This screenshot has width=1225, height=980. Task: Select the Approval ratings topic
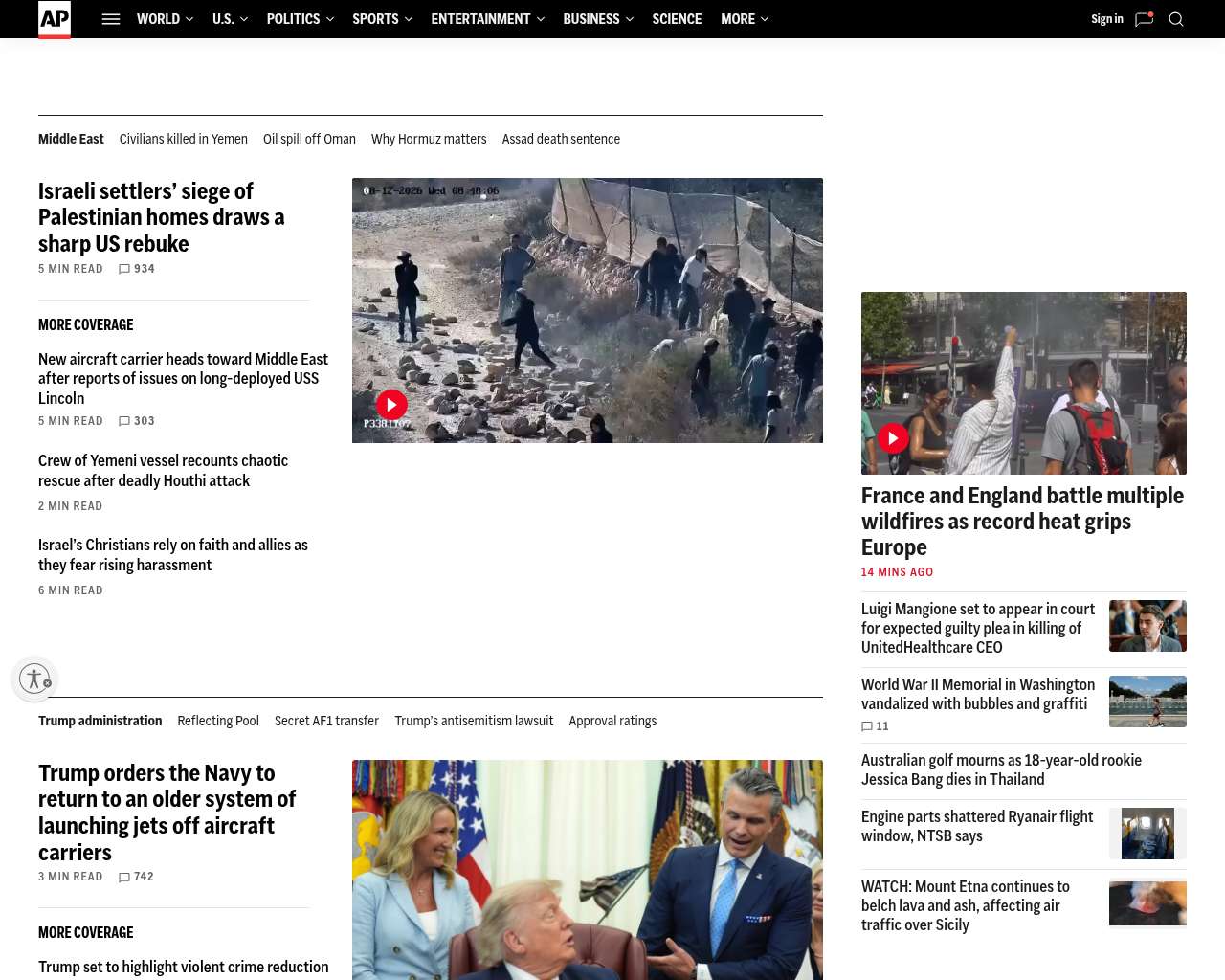(x=612, y=721)
